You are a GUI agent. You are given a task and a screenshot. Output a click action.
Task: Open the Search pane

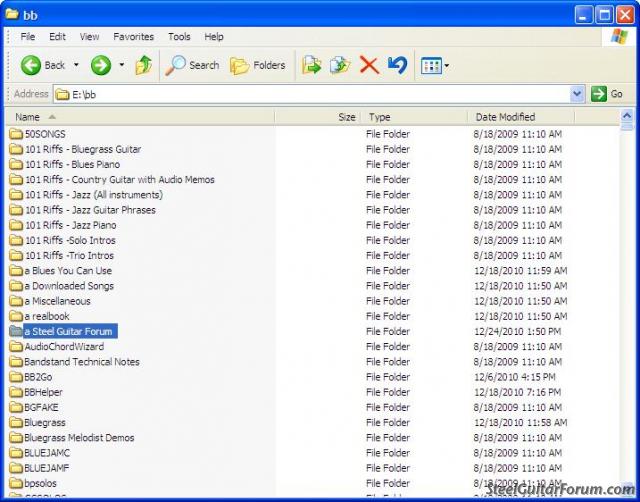[x=192, y=65]
